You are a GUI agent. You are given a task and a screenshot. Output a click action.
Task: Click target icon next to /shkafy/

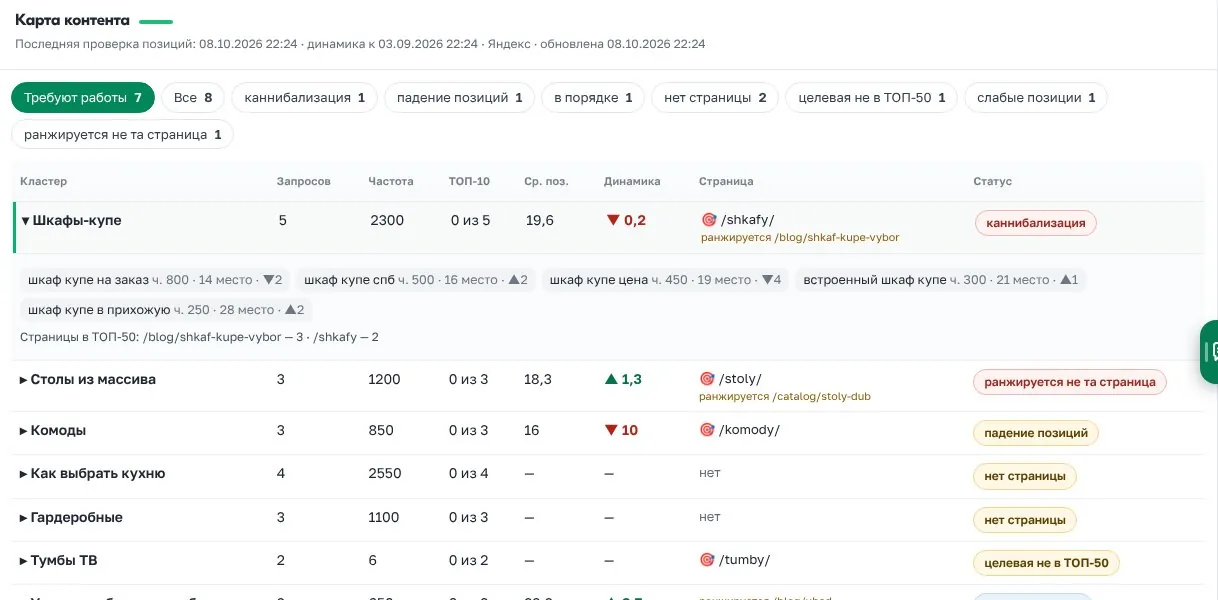(x=708, y=220)
